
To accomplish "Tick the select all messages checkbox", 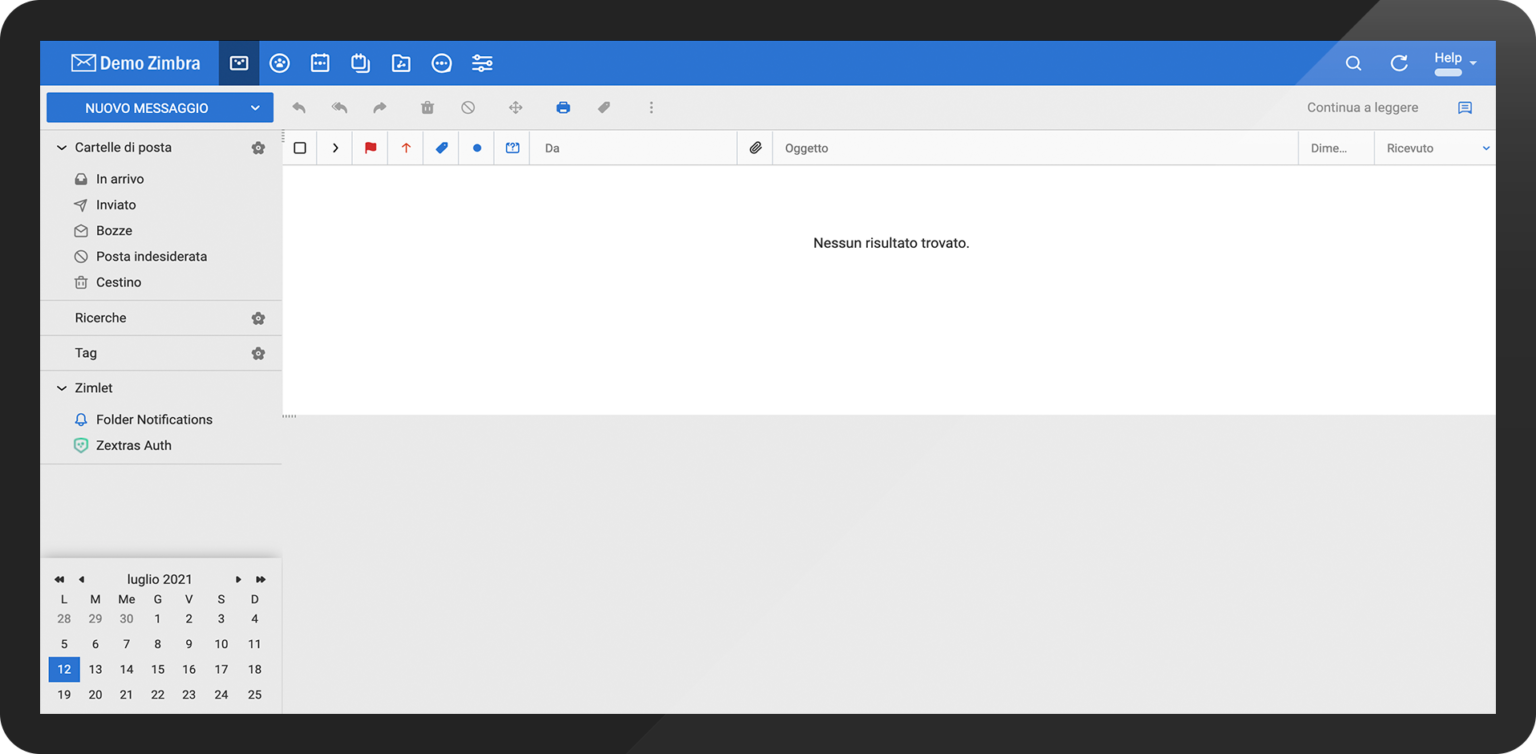I will (x=300, y=148).
